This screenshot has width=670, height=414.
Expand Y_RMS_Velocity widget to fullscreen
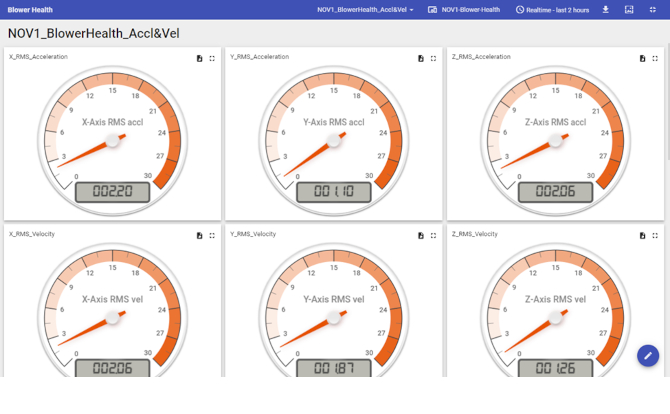click(434, 236)
